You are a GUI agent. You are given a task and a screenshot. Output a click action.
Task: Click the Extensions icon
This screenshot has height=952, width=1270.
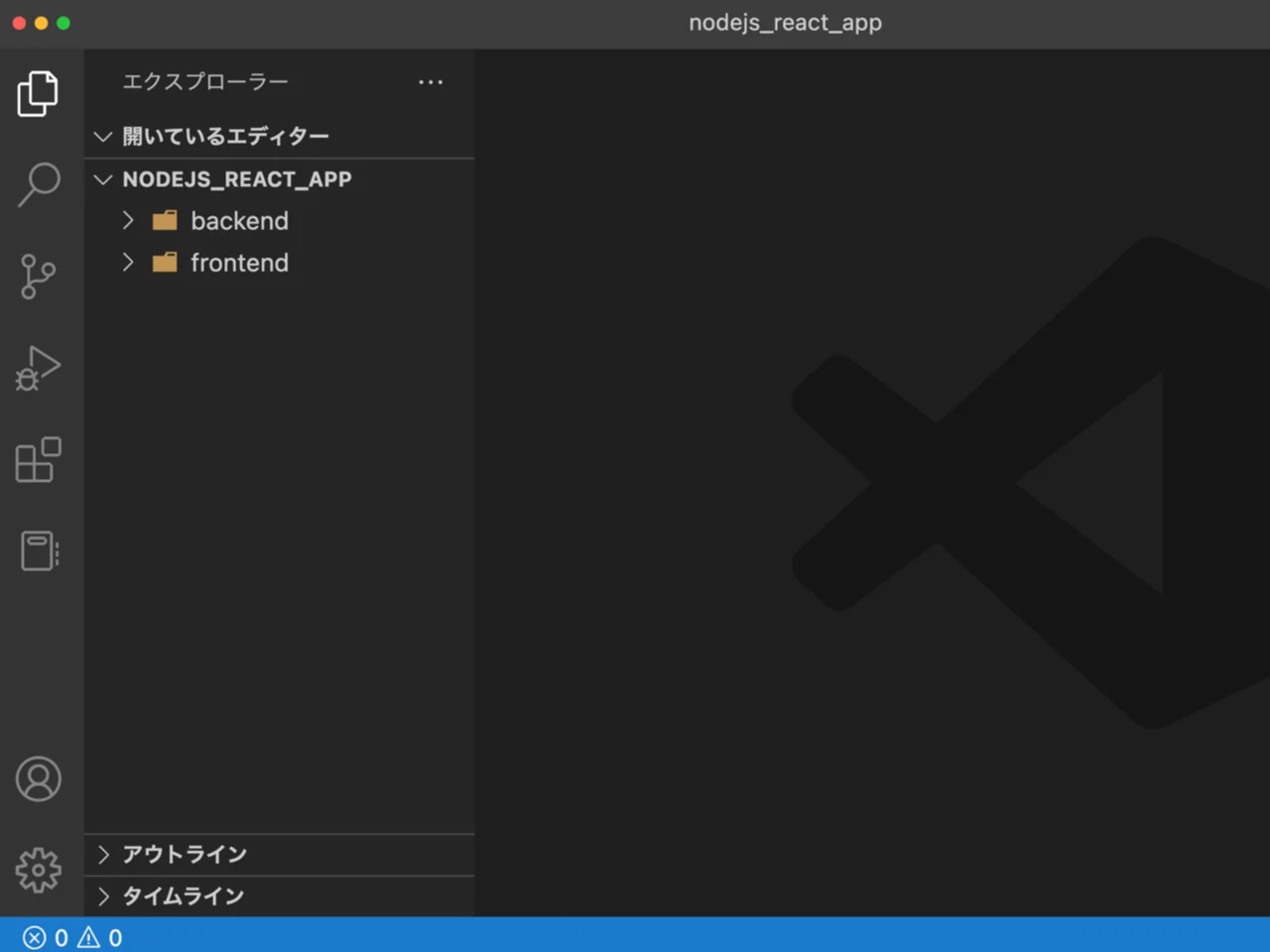38,459
